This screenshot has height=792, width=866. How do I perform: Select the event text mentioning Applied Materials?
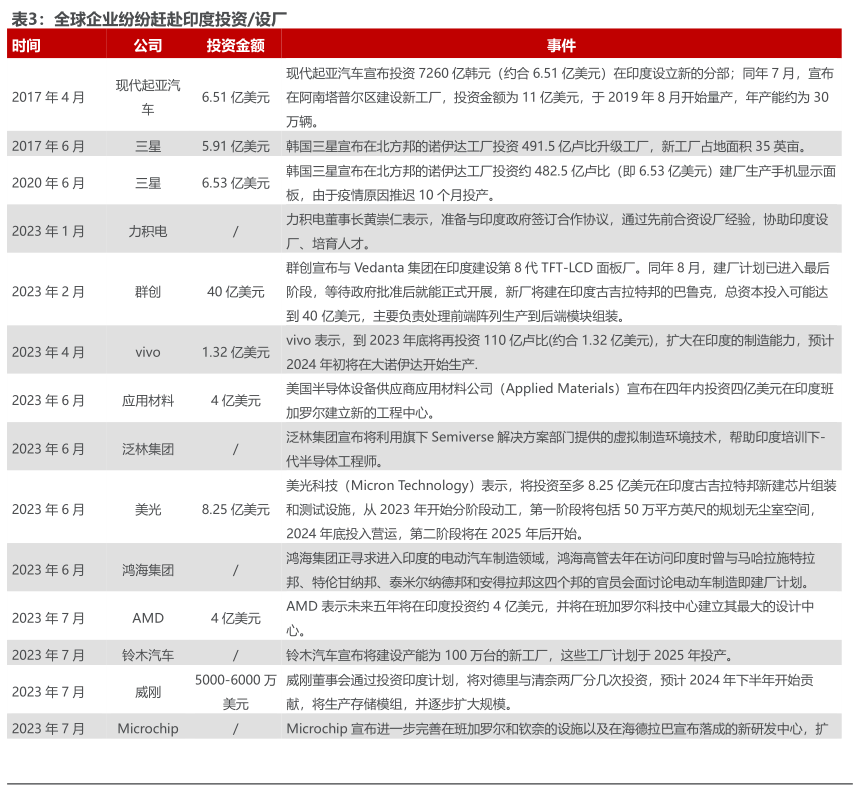560,400
